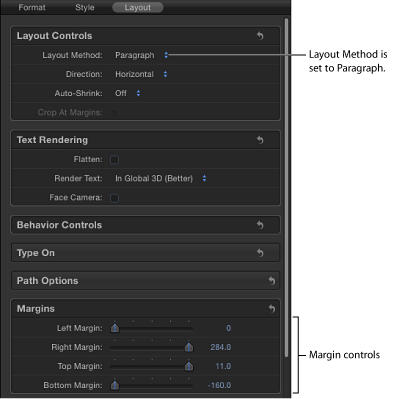Click the Direction label
This screenshot has width=402, height=399.
coord(84,74)
